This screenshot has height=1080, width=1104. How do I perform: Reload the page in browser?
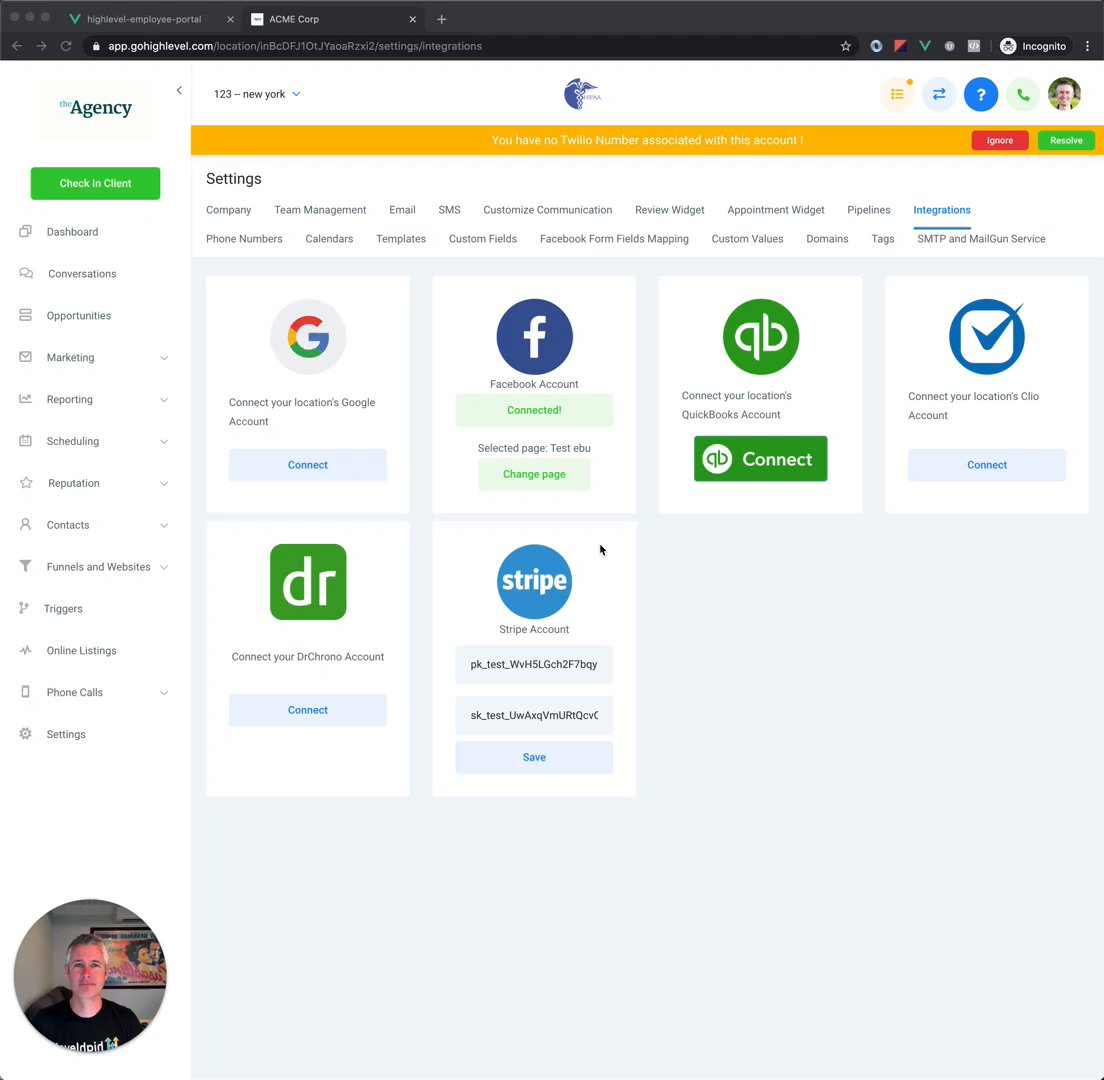point(66,46)
